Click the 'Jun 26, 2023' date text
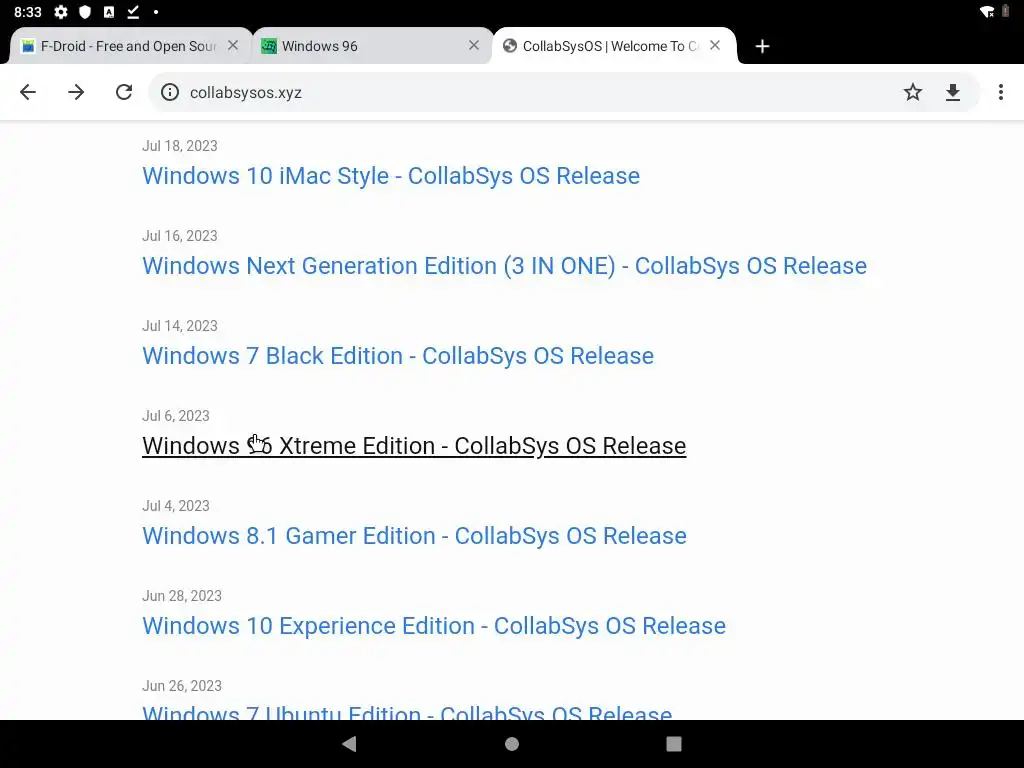 182,686
